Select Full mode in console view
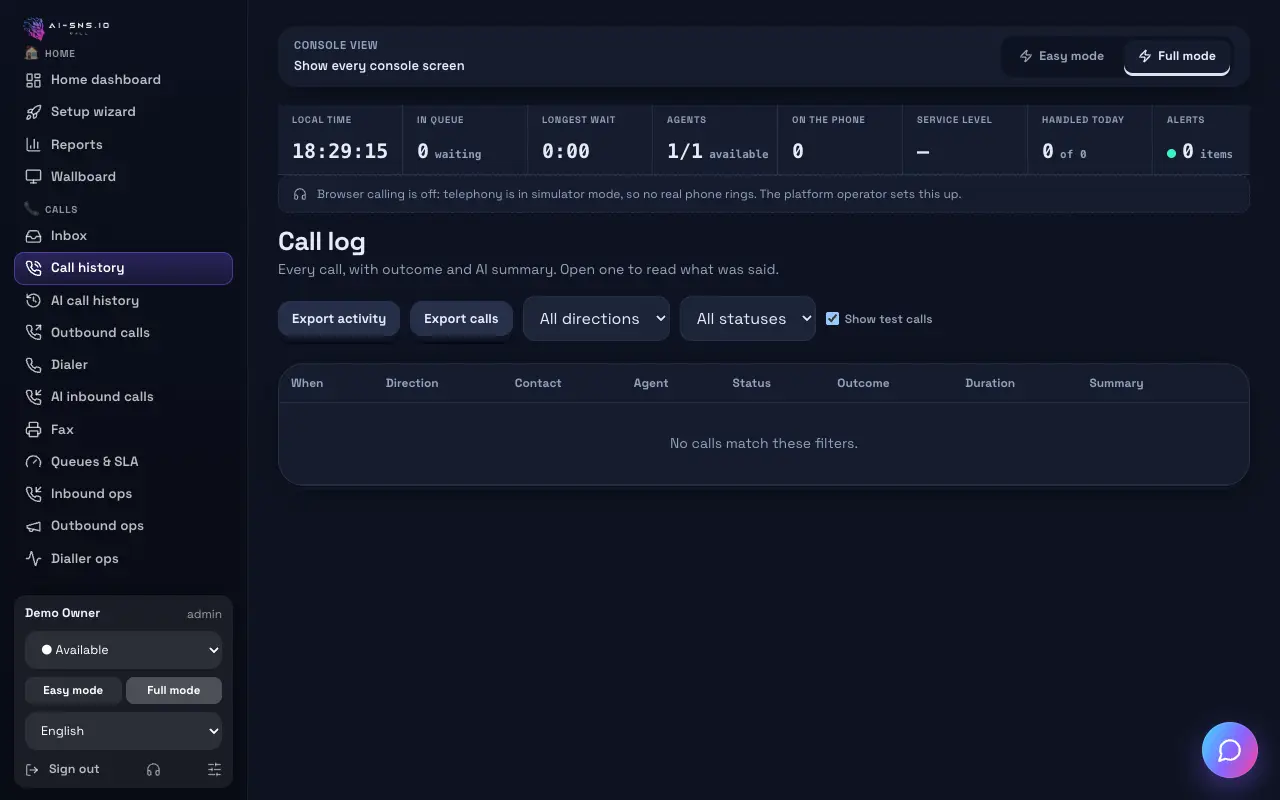The height and width of the screenshot is (800, 1280). click(1177, 56)
